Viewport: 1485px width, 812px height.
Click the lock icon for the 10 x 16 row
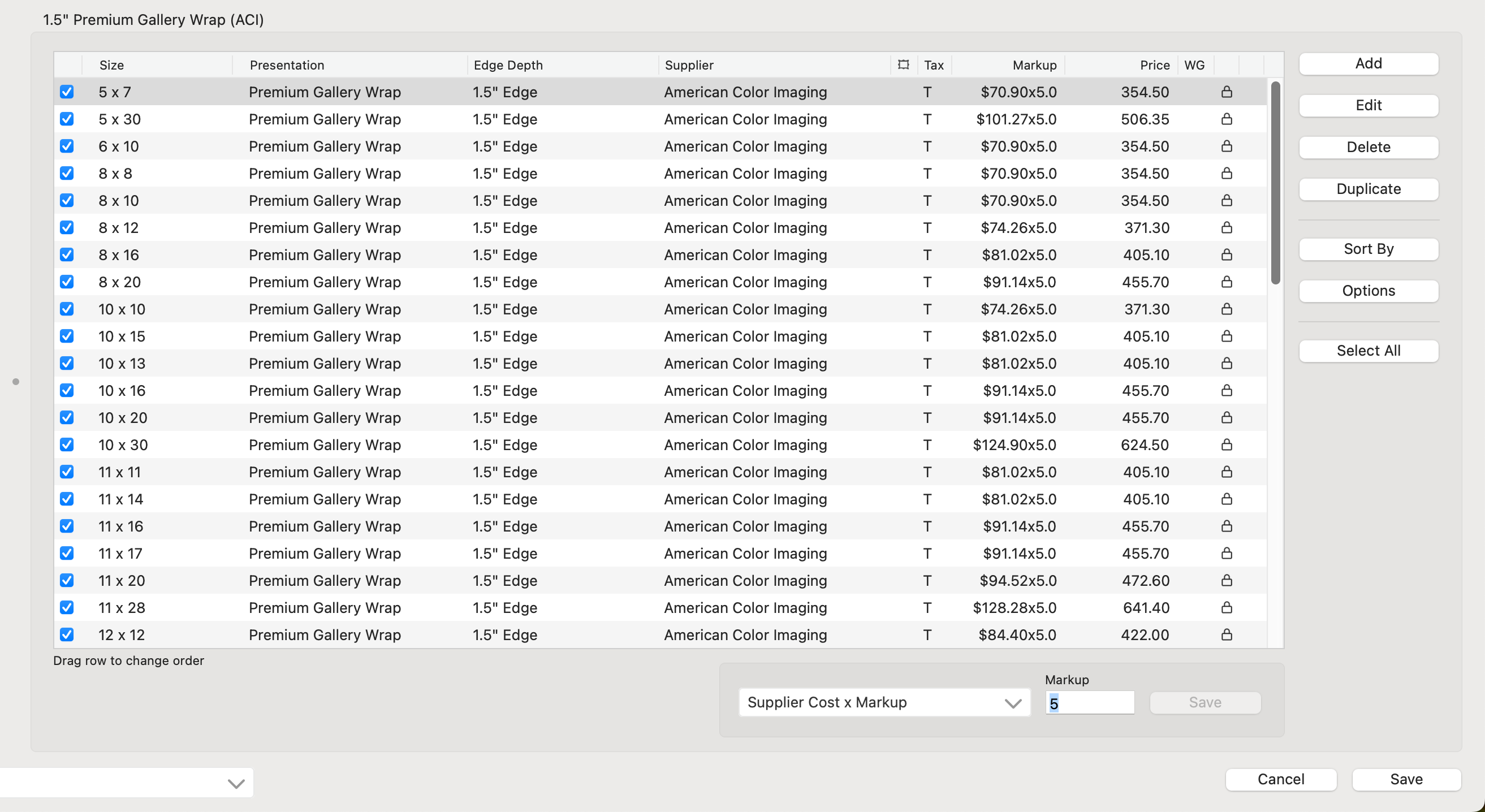[1226, 390]
